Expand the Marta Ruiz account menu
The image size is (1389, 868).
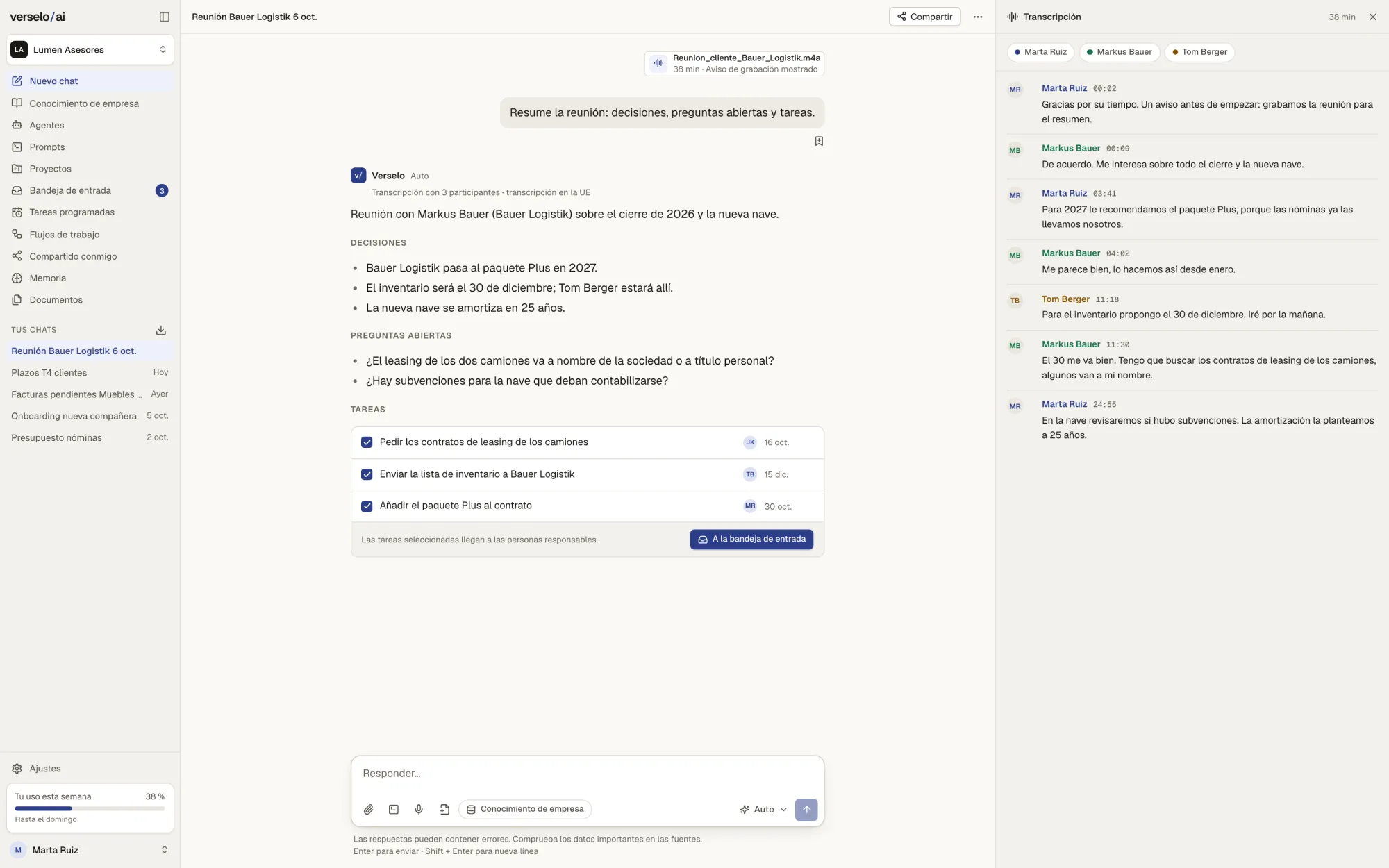coord(90,850)
